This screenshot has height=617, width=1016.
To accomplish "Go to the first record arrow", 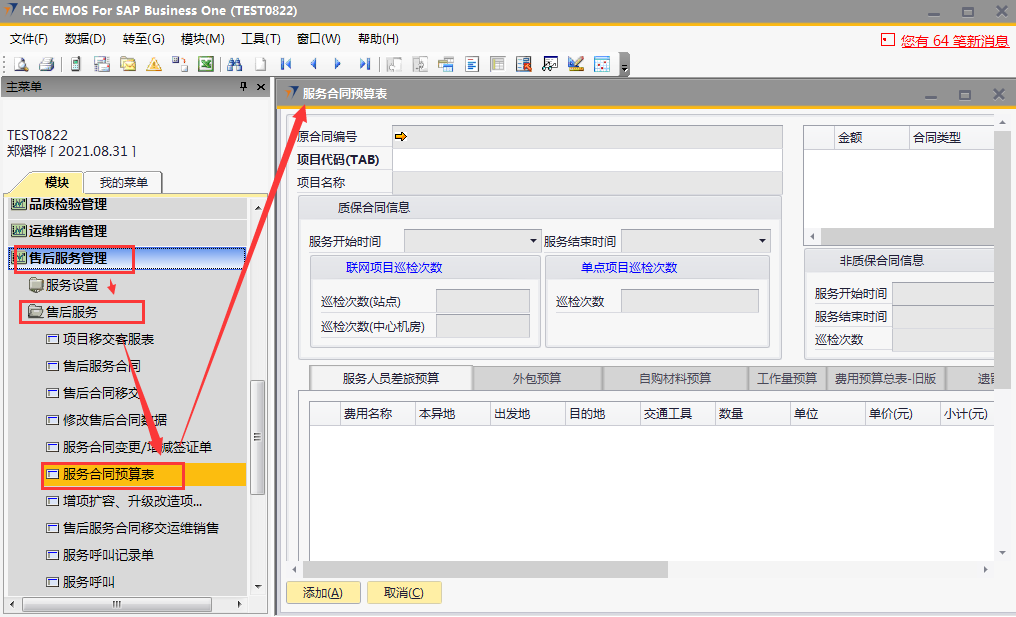I will point(286,64).
